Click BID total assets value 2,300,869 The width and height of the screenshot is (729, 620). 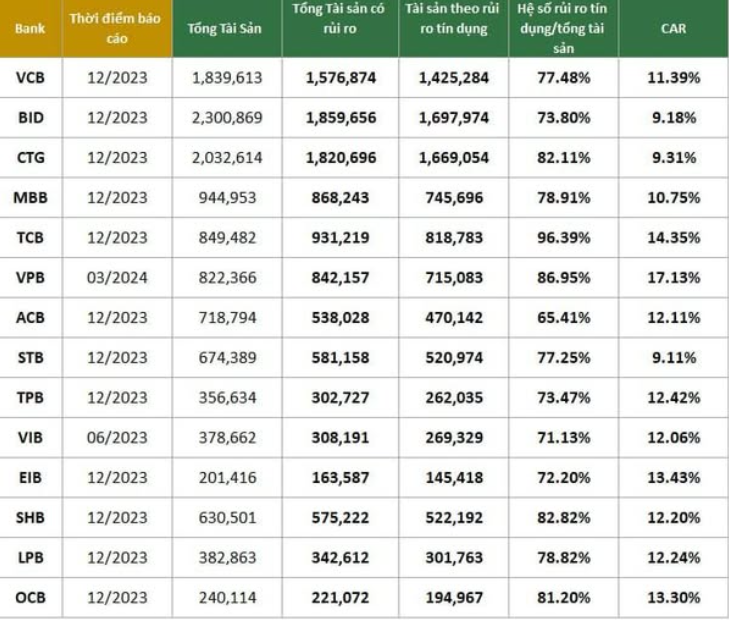tap(229, 118)
